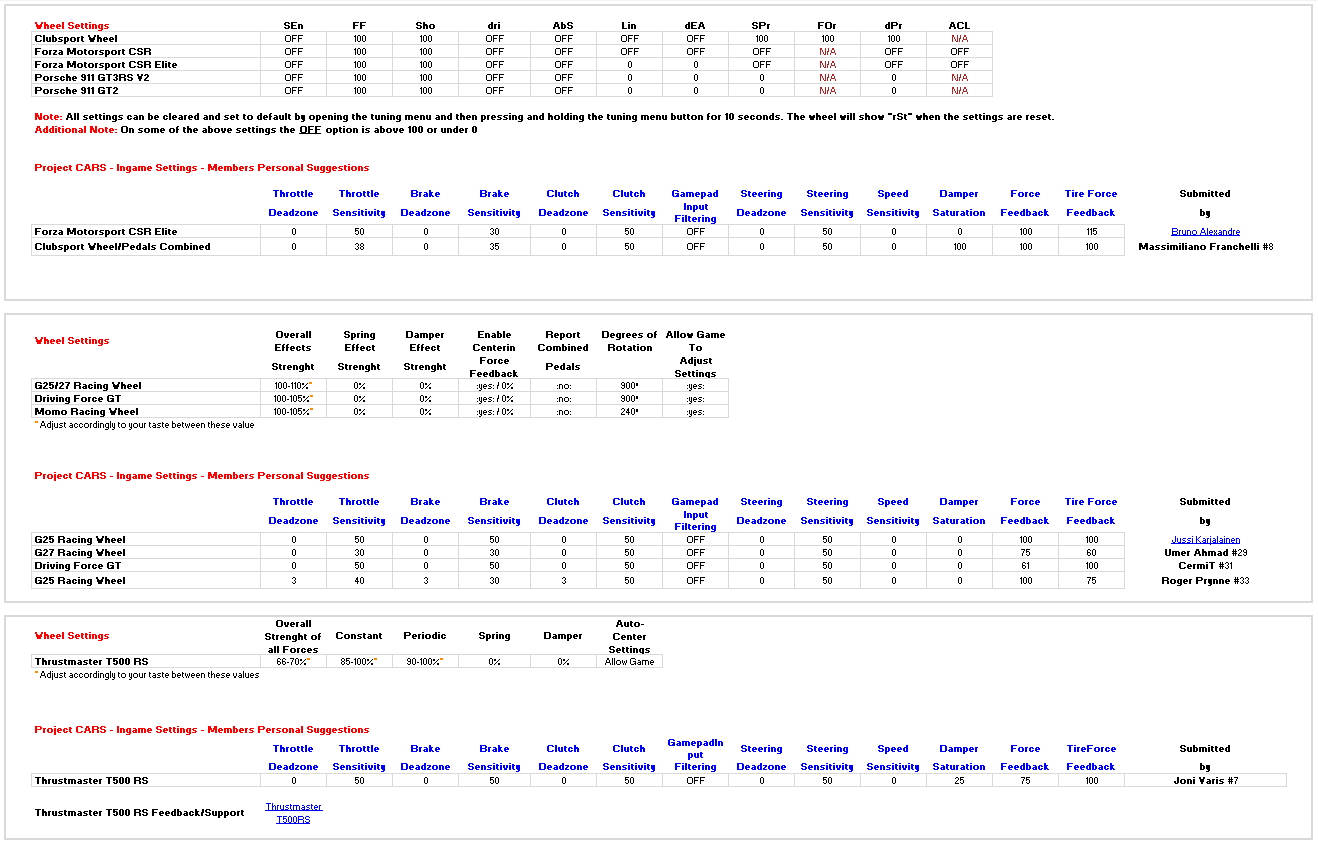Viewport: 1318px width, 844px height.
Task: Select the 100-110% overall effects cell
Action: [x=293, y=386]
